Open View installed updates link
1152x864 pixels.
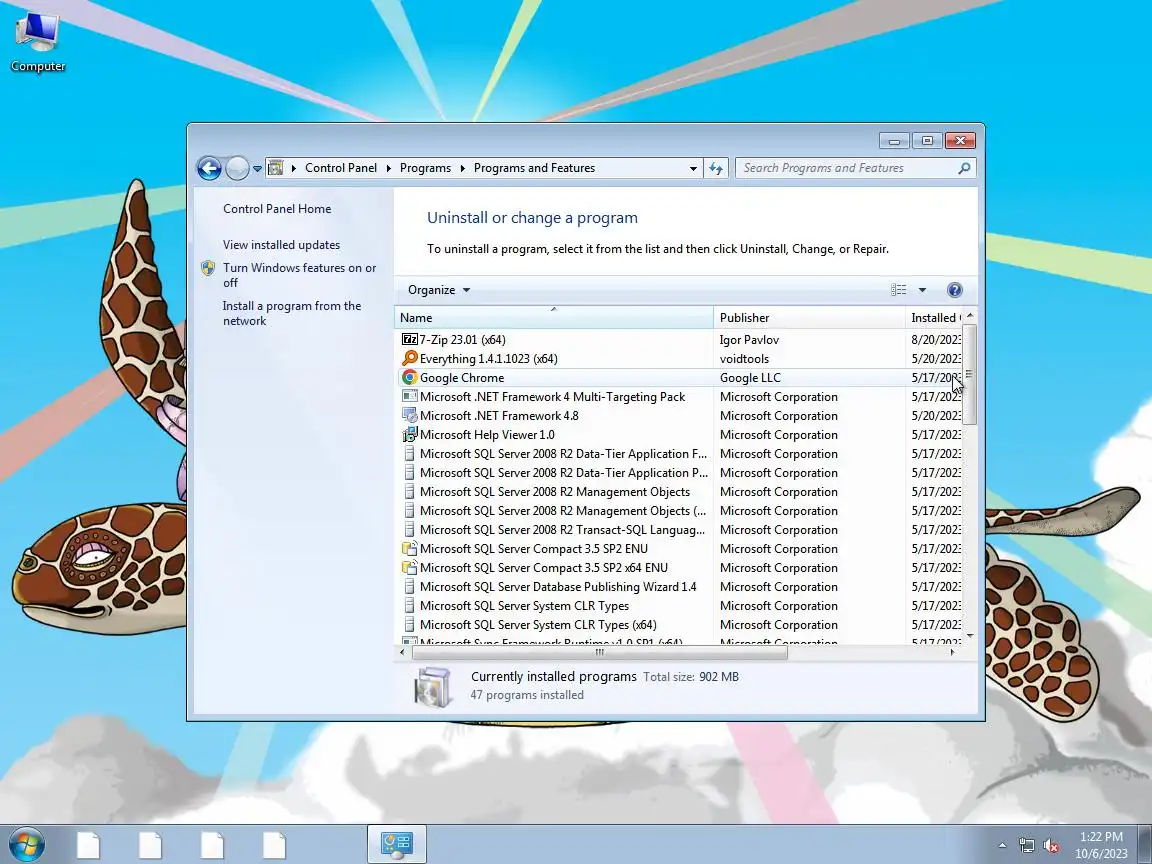click(281, 245)
